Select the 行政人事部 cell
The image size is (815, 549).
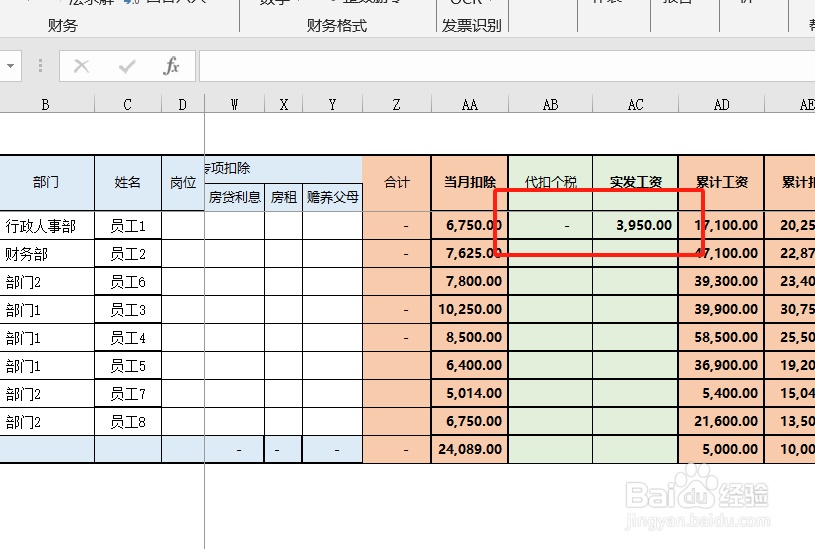pyautogui.click(x=47, y=226)
